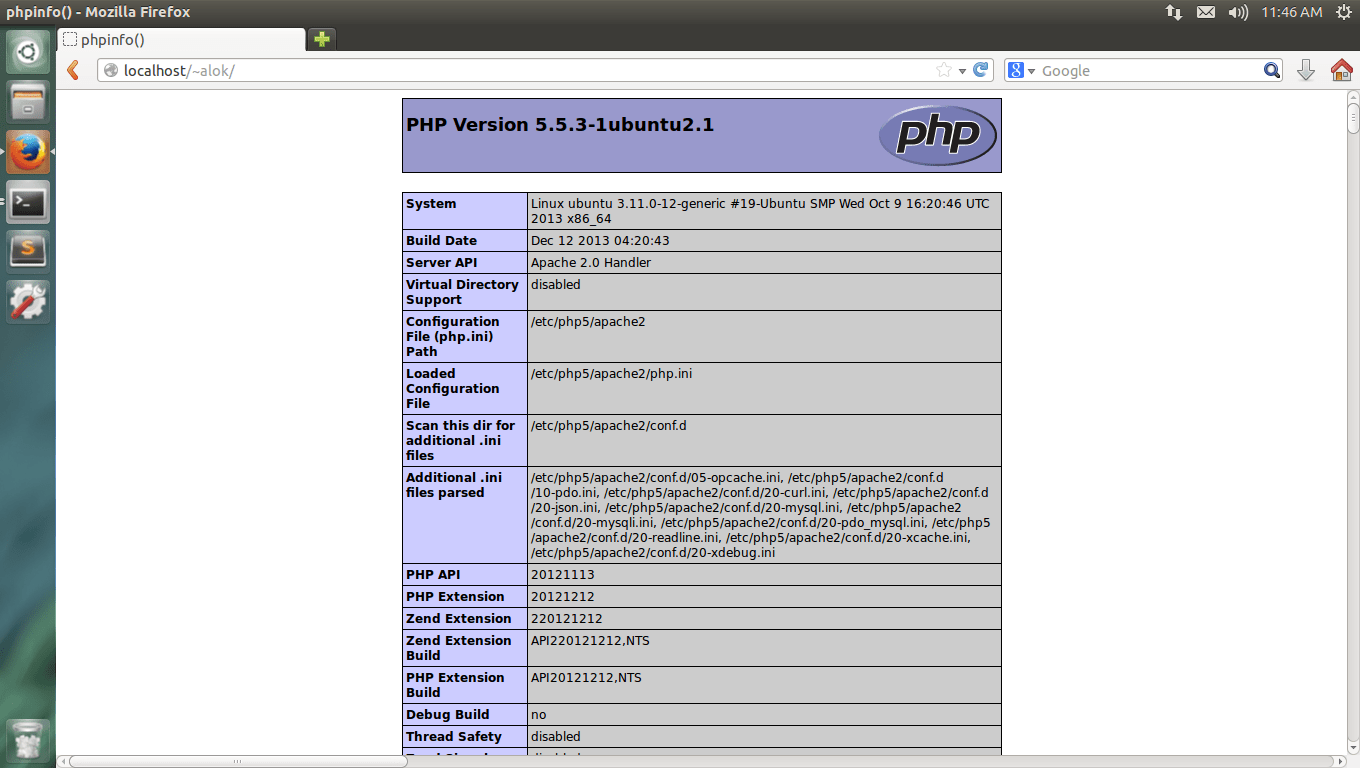Reload the page with the refresh icon
This screenshot has height=768, width=1360.
981,70
